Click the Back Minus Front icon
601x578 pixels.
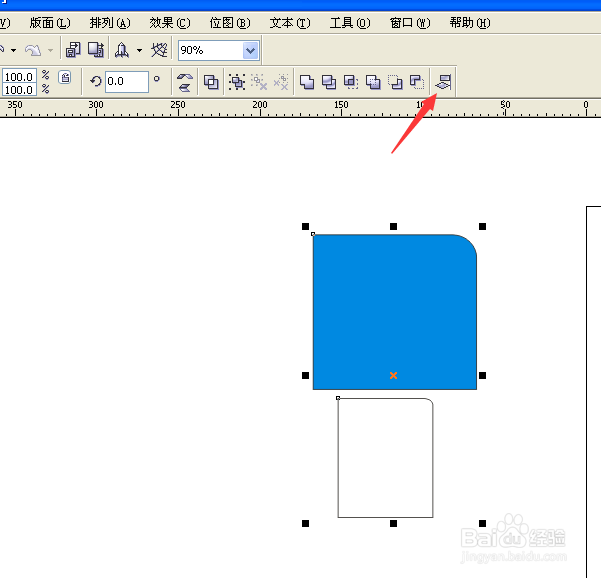[x=417, y=82]
